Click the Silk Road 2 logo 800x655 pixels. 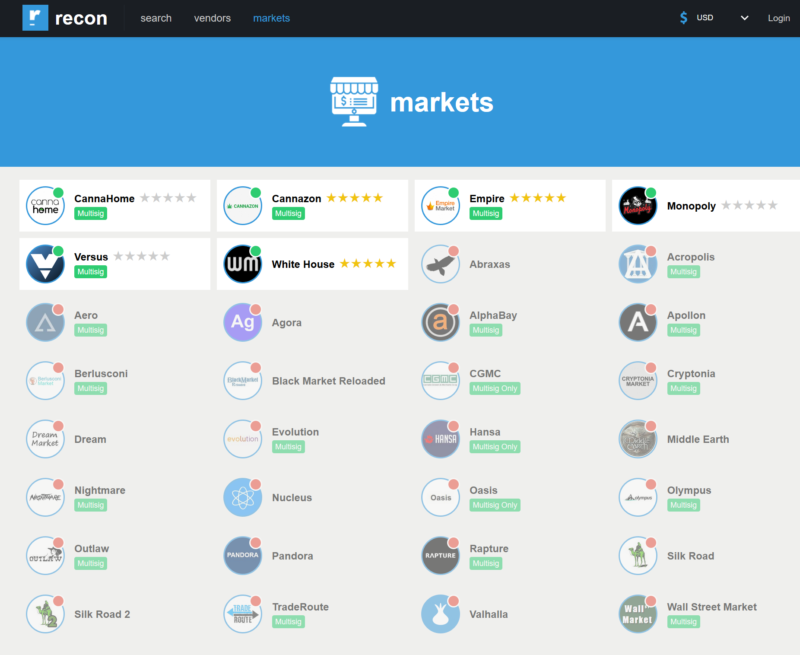tap(45, 614)
